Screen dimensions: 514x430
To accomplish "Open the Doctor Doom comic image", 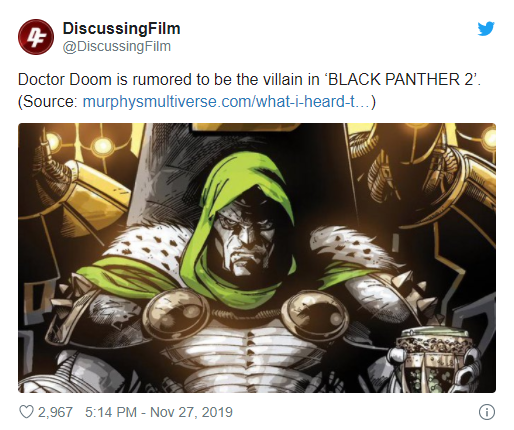I will [257, 258].
